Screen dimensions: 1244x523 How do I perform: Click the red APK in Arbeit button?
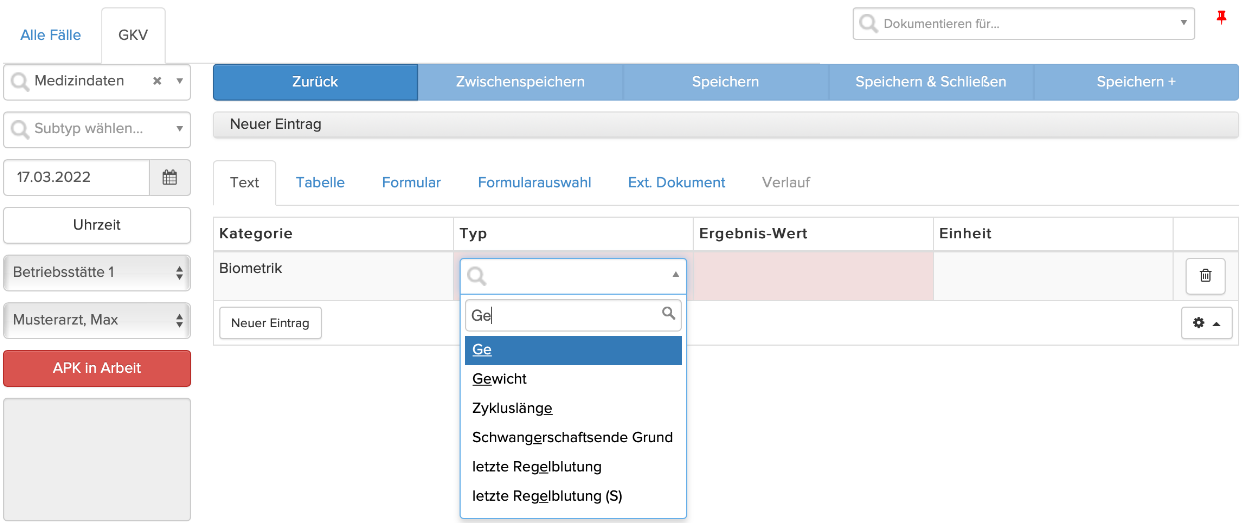(97, 368)
